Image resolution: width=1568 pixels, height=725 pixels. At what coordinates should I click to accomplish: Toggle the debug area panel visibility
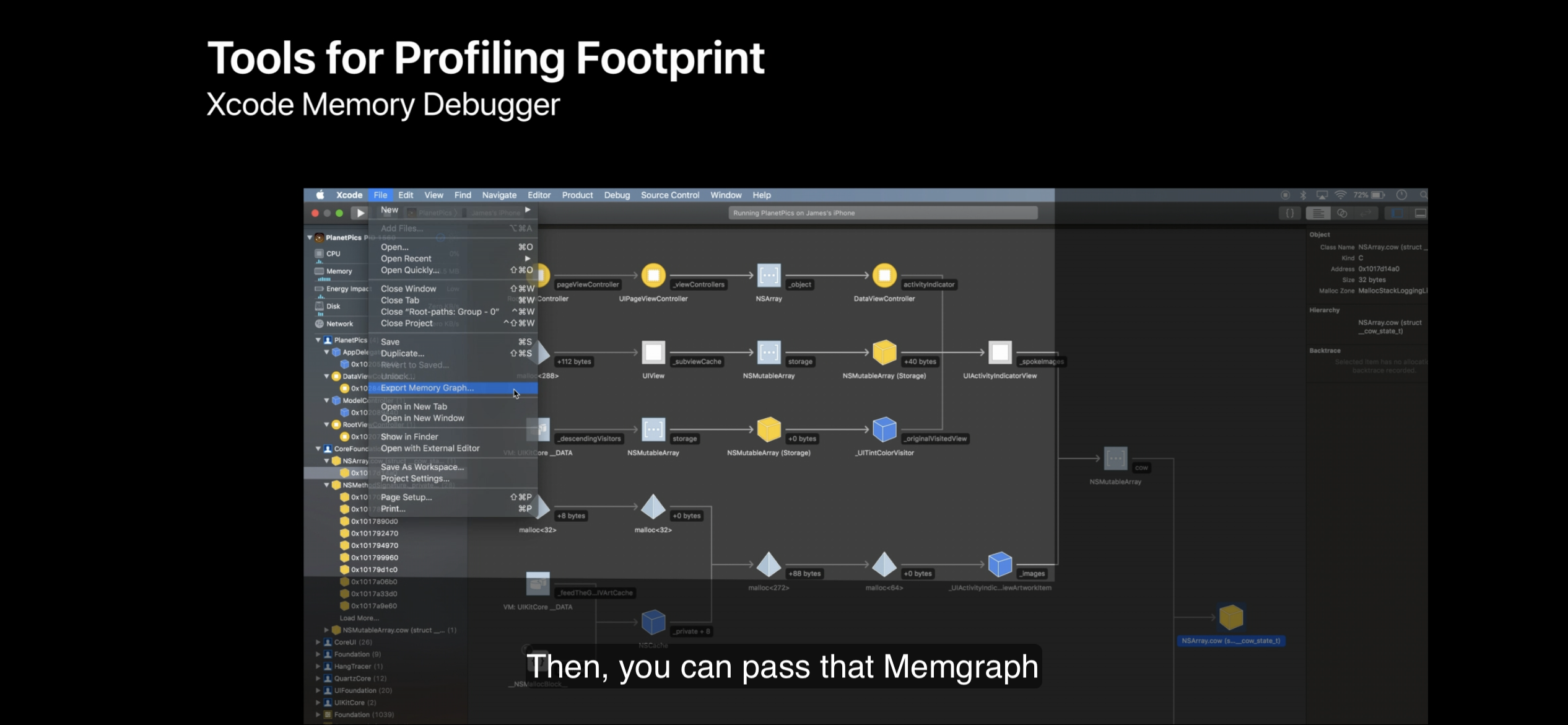point(1421,213)
